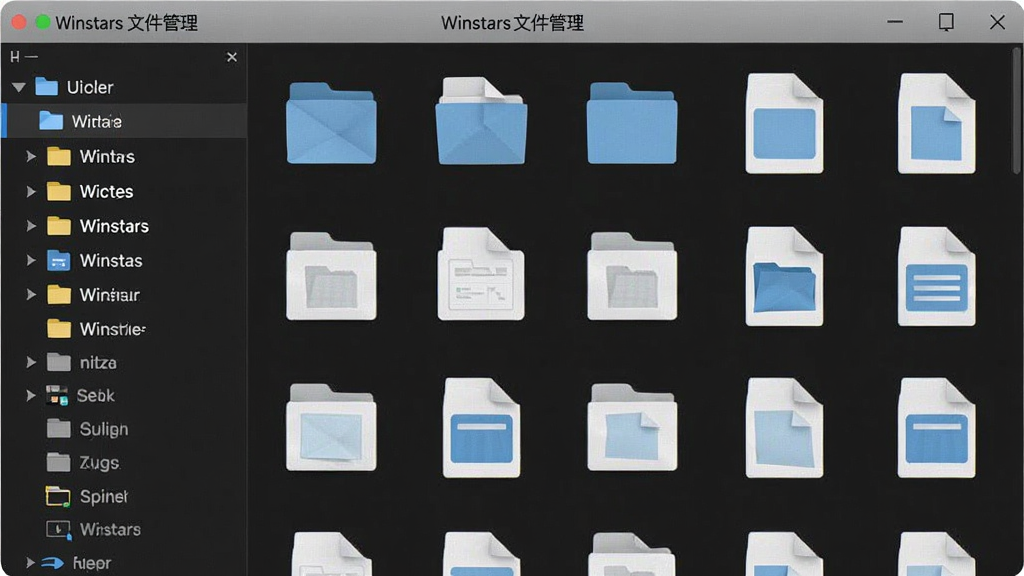Image resolution: width=1024 pixels, height=576 pixels.
Task: Expand the Winsiair folder arrow
Action: point(31,295)
